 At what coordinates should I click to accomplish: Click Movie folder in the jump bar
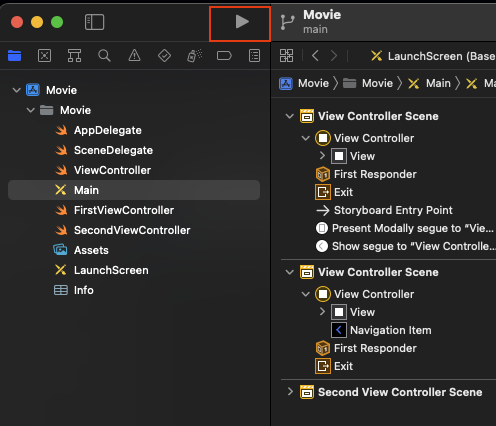point(368,83)
